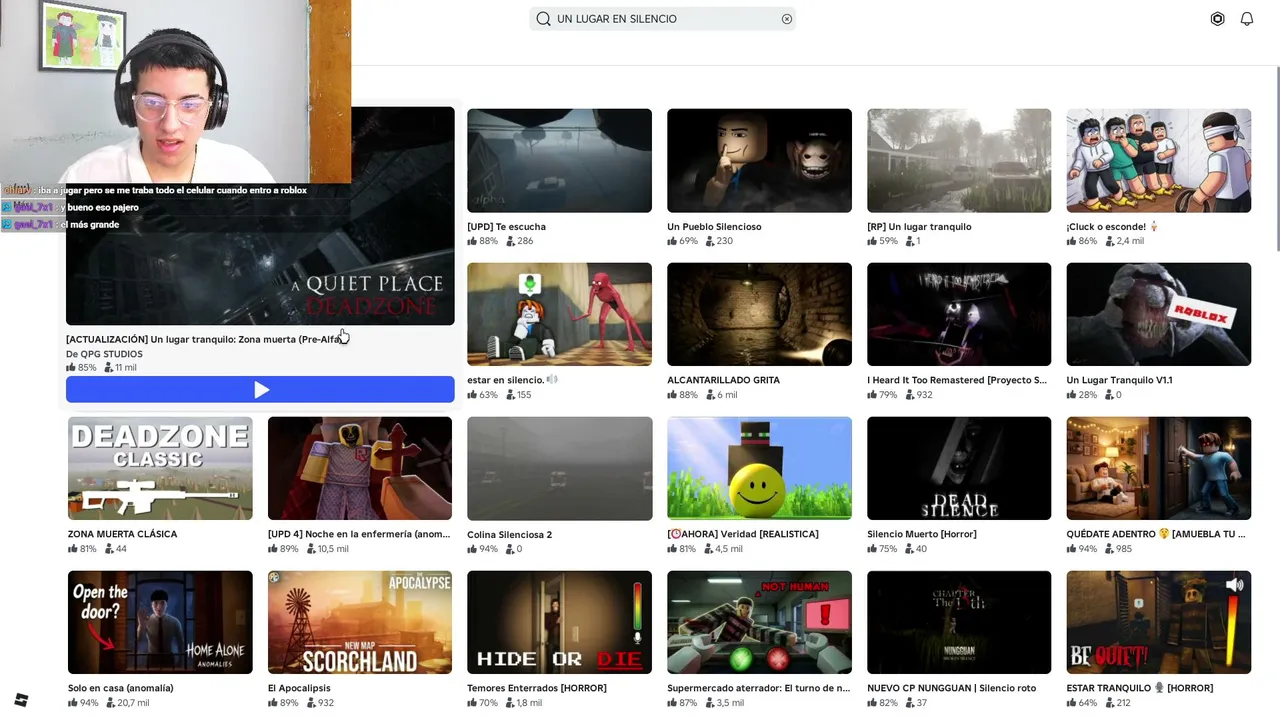
Task: Click the title "Colina Silenciosa 2"
Action: tap(509, 535)
